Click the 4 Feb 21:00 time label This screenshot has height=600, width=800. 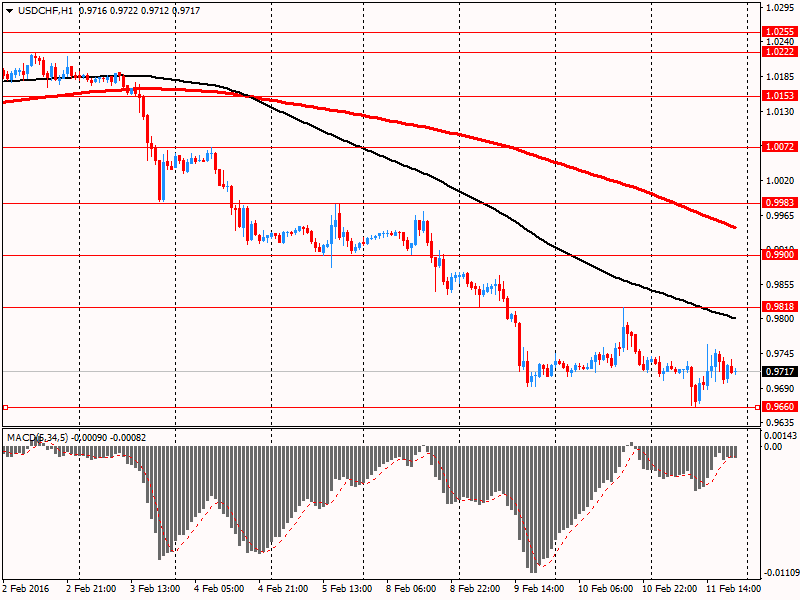(x=283, y=589)
